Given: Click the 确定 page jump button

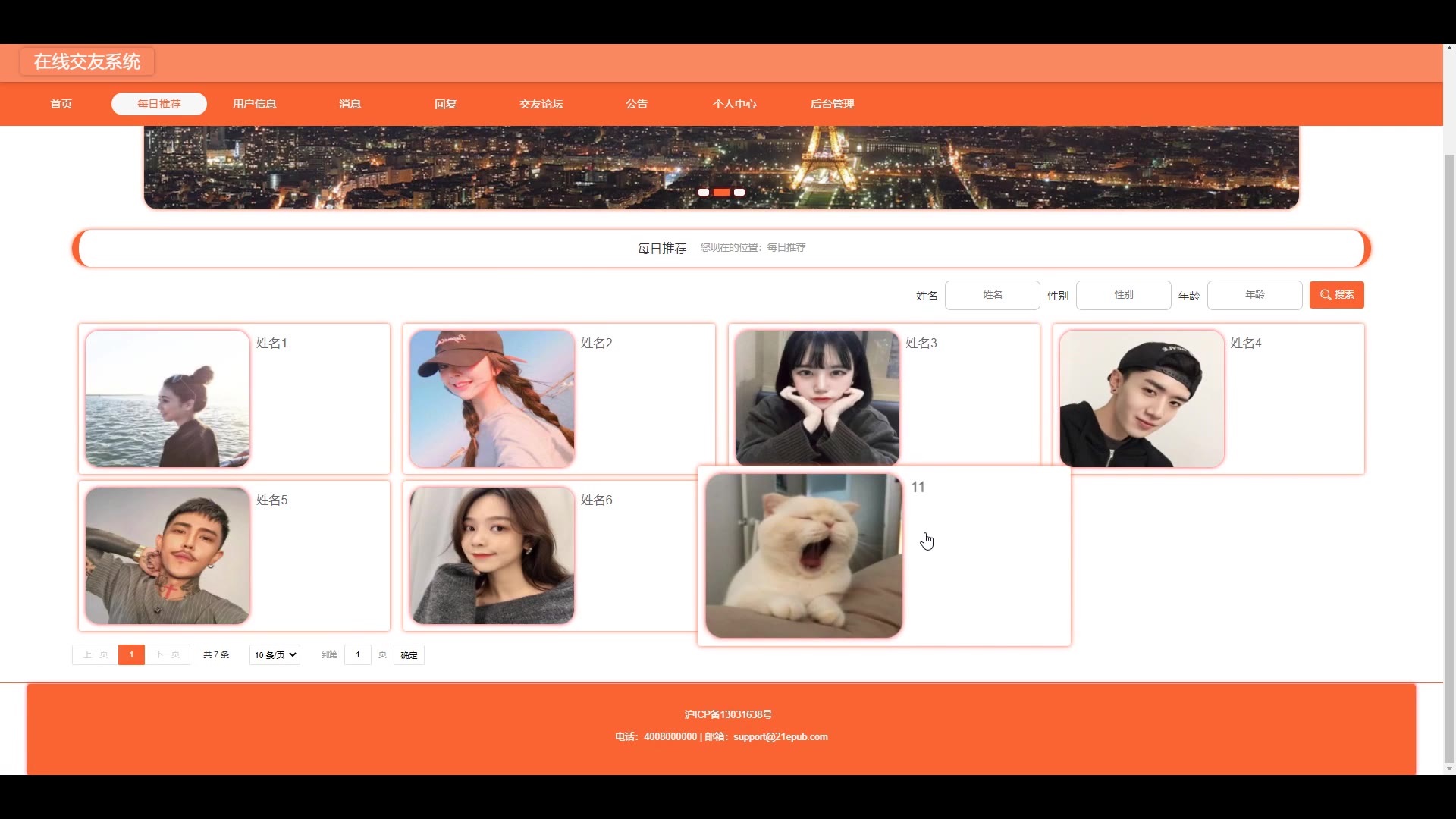Looking at the screenshot, I should click(409, 655).
